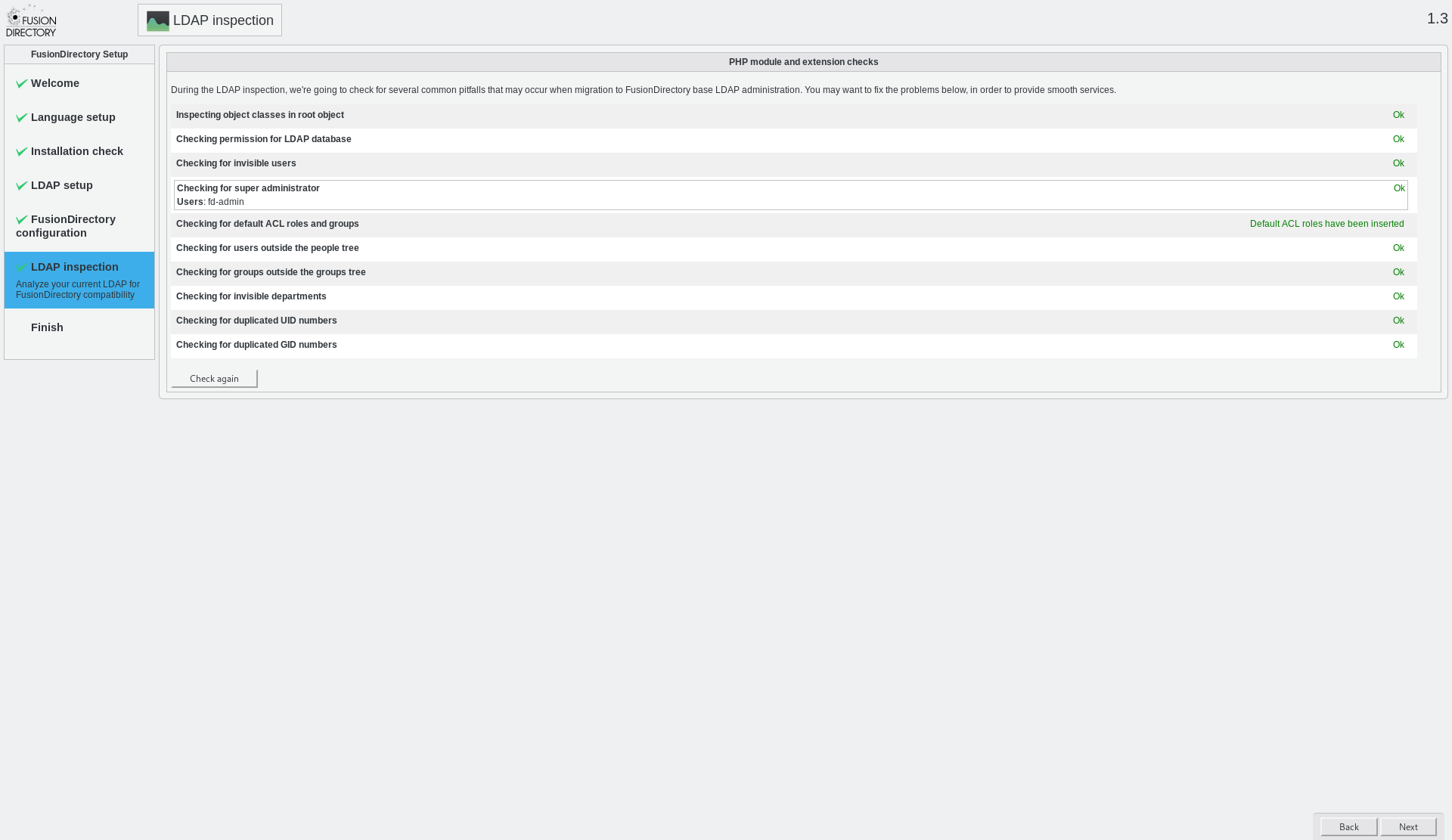
Task: Click Ok status for super administrator check
Action: click(1399, 188)
